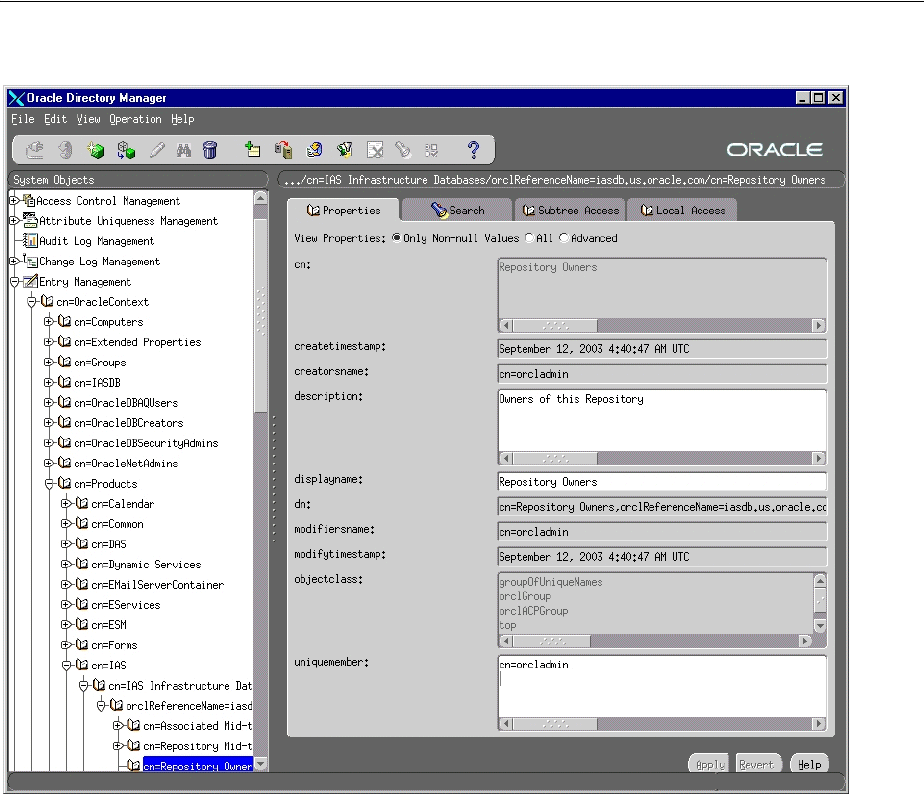The height and width of the screenshot is (794, 924).
Task: Click the Help button at bottom right
Action: tap(809, 764)
